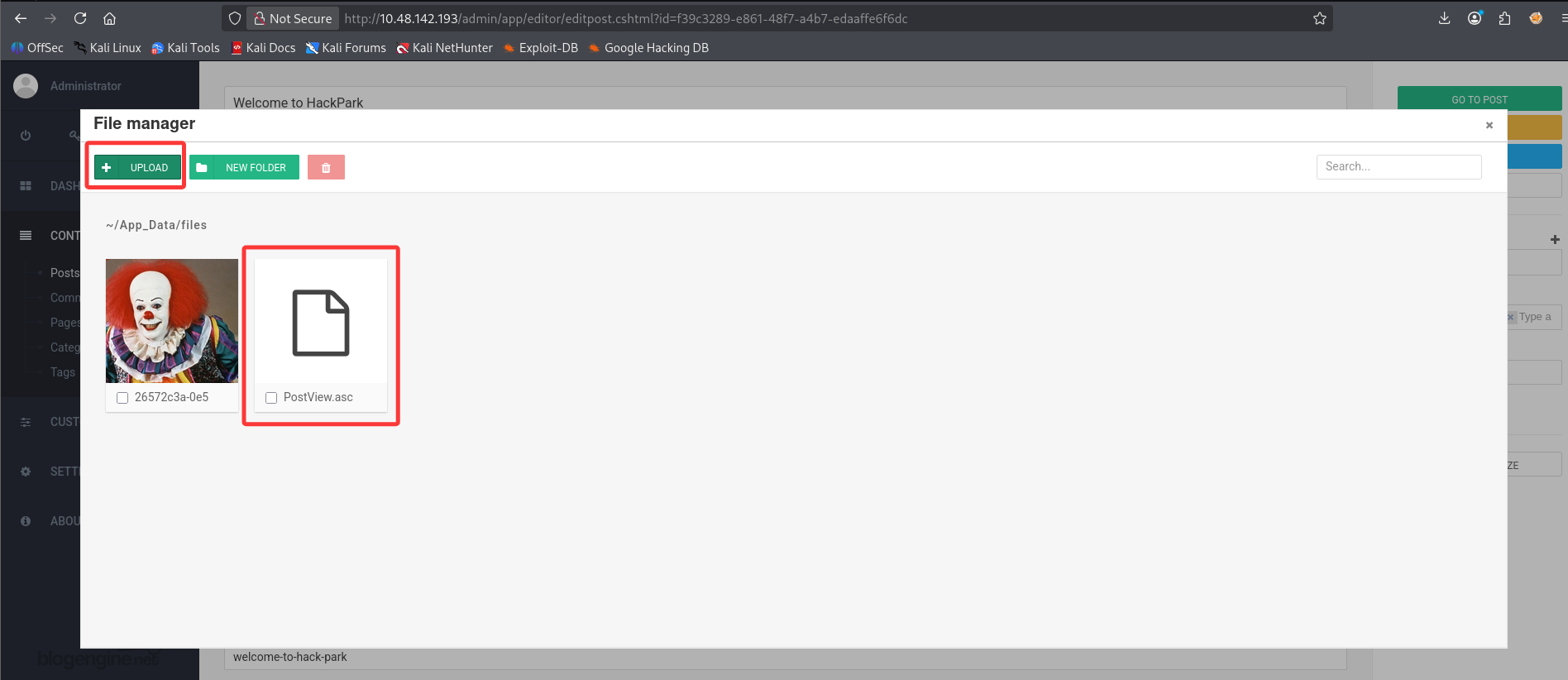Tick the 26572c3a-0e5 image checkbox
Image resolution: width=1568 pixels, height=680 pixels.
click(122, 398)
